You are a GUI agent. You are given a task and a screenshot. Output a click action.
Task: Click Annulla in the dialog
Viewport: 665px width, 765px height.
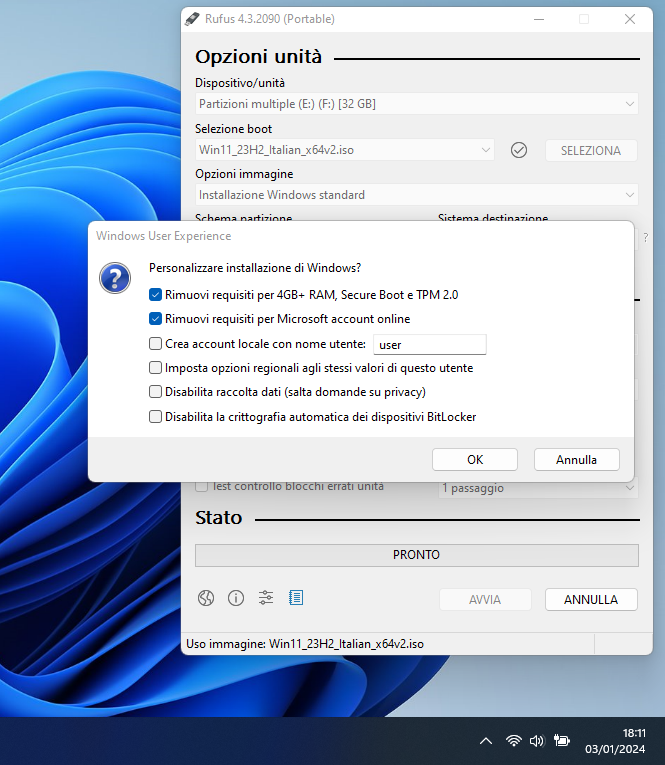[x=577, y=460]
